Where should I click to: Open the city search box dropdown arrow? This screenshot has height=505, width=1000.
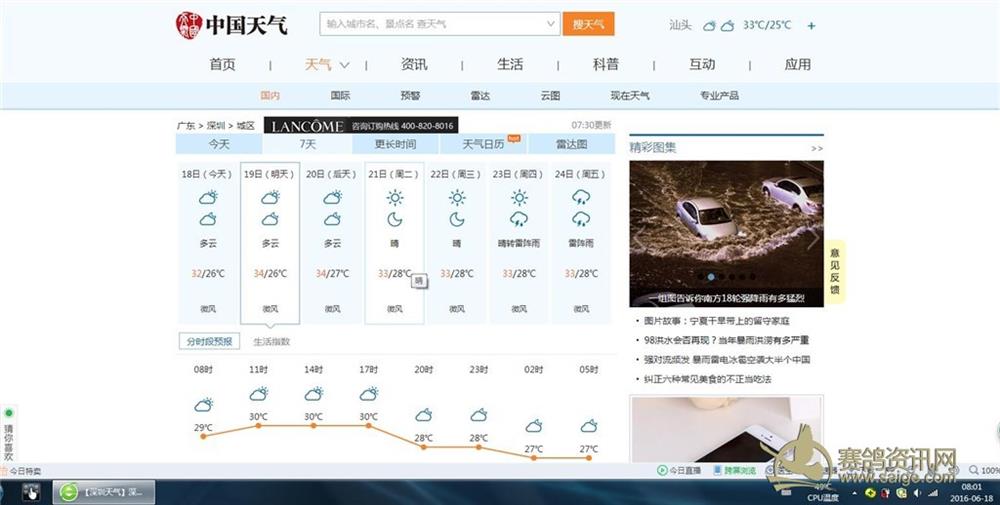coord(551,24)
